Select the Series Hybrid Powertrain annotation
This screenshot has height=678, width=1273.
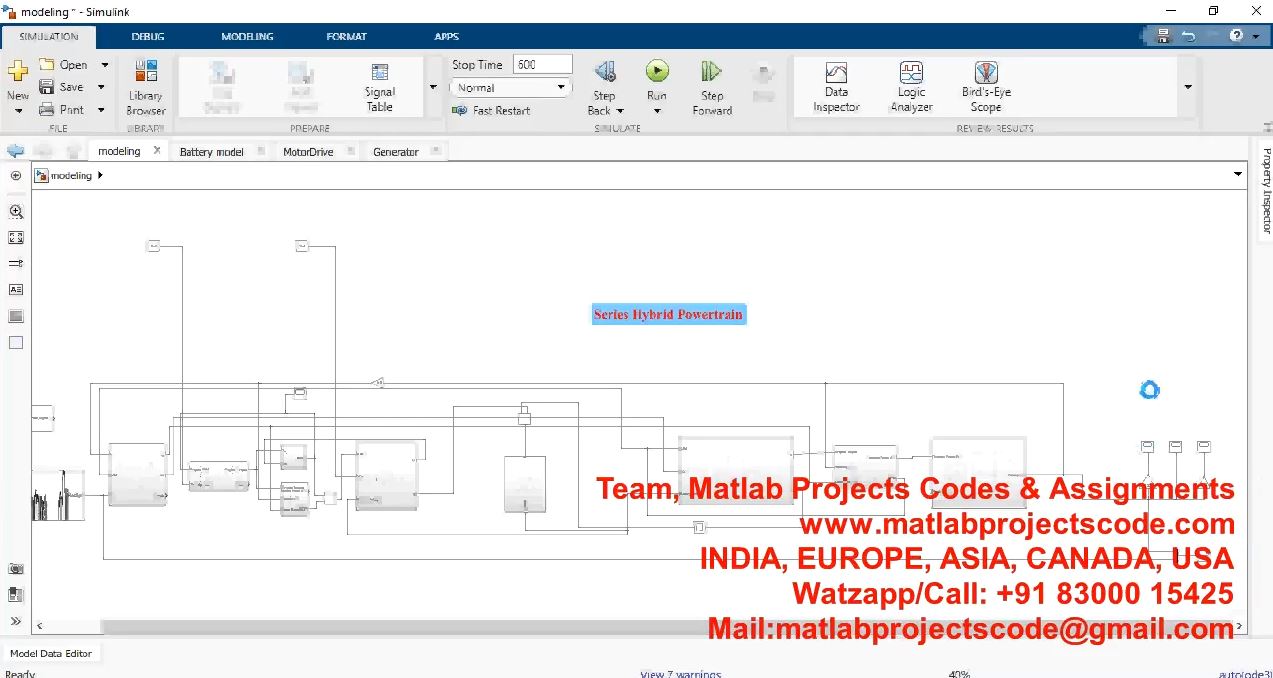[668, 314]
